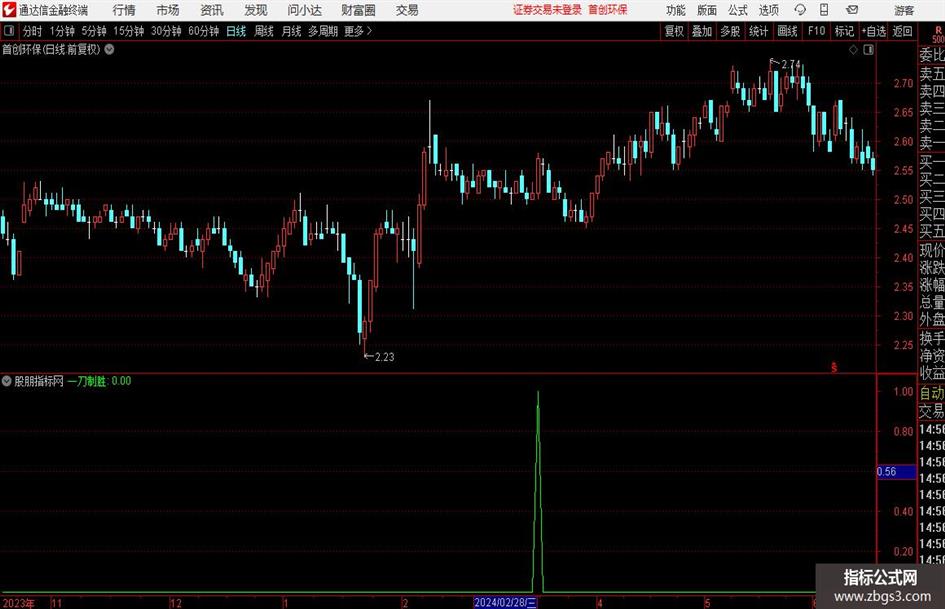Click the 标记 mark button
The width and height of the screenshot is (945, 609).
point(844,31)
